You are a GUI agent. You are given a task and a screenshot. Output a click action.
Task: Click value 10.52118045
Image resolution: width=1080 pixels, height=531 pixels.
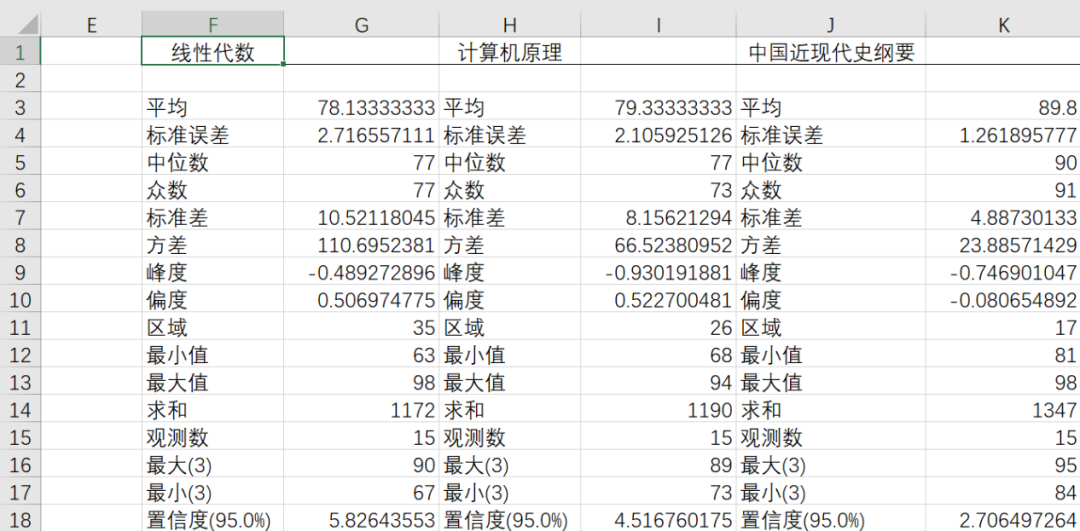coord(376,218)
